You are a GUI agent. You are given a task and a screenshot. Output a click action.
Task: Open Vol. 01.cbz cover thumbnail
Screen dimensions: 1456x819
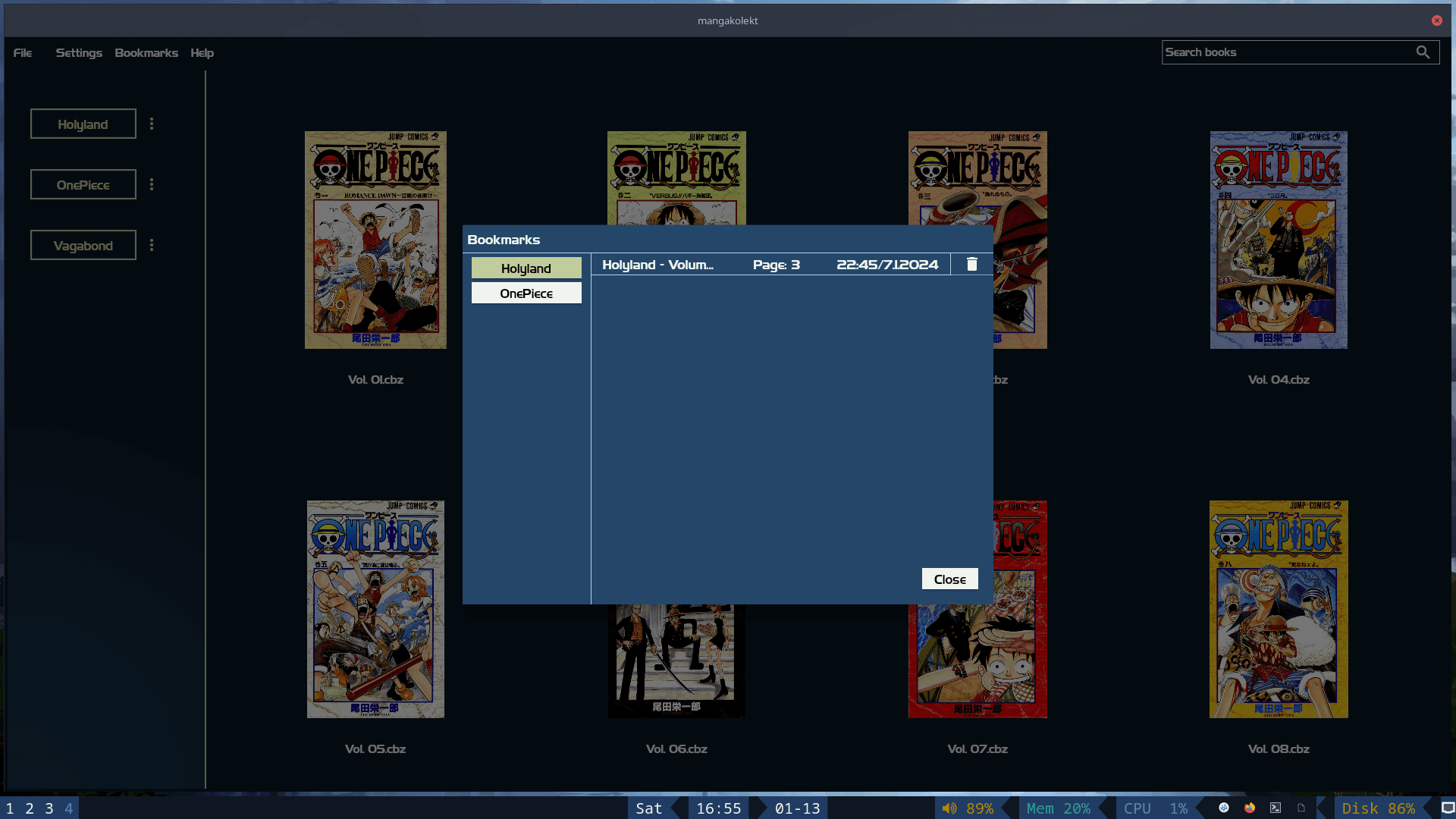[x=375, y=240]
